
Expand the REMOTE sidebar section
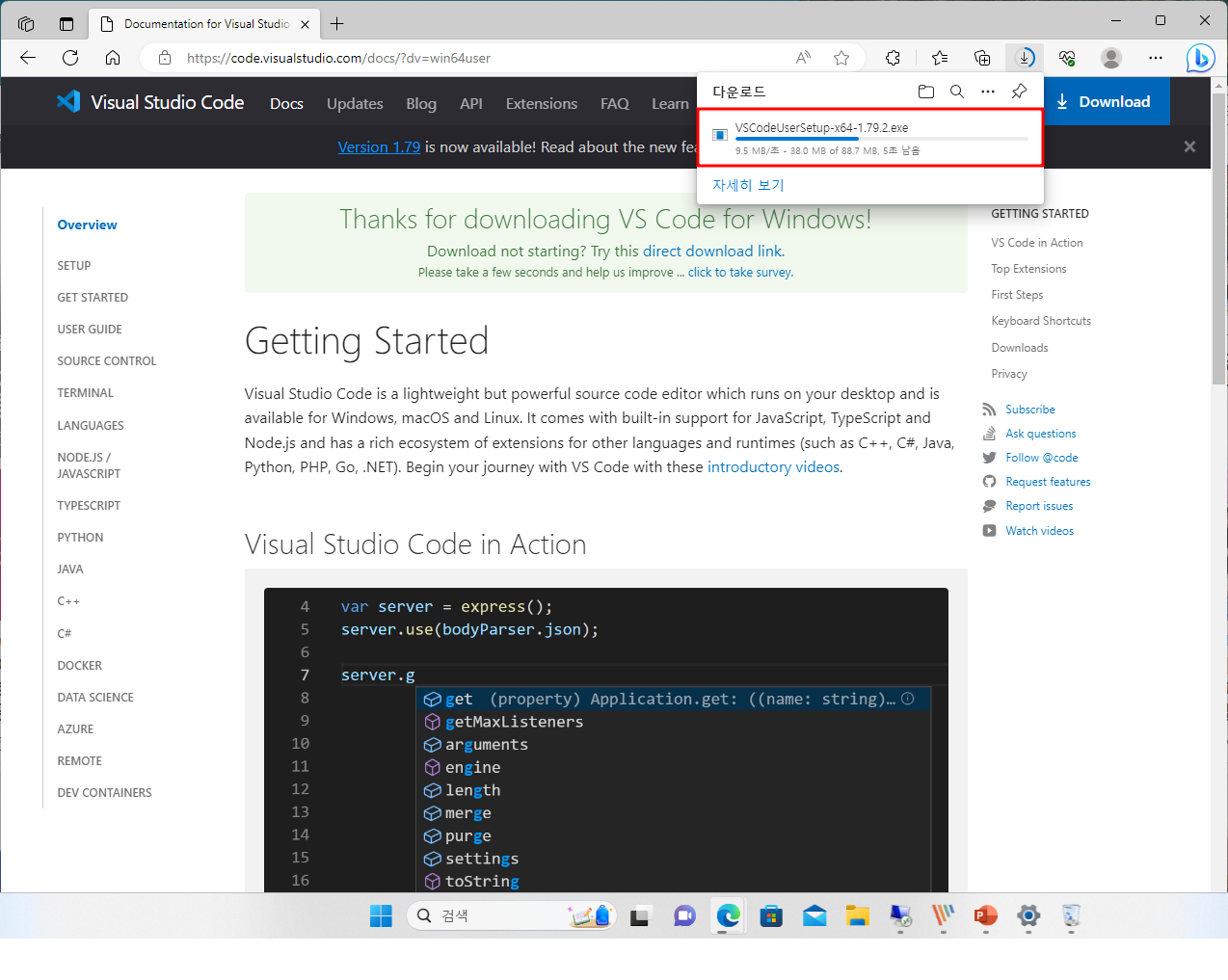[79, 760]
